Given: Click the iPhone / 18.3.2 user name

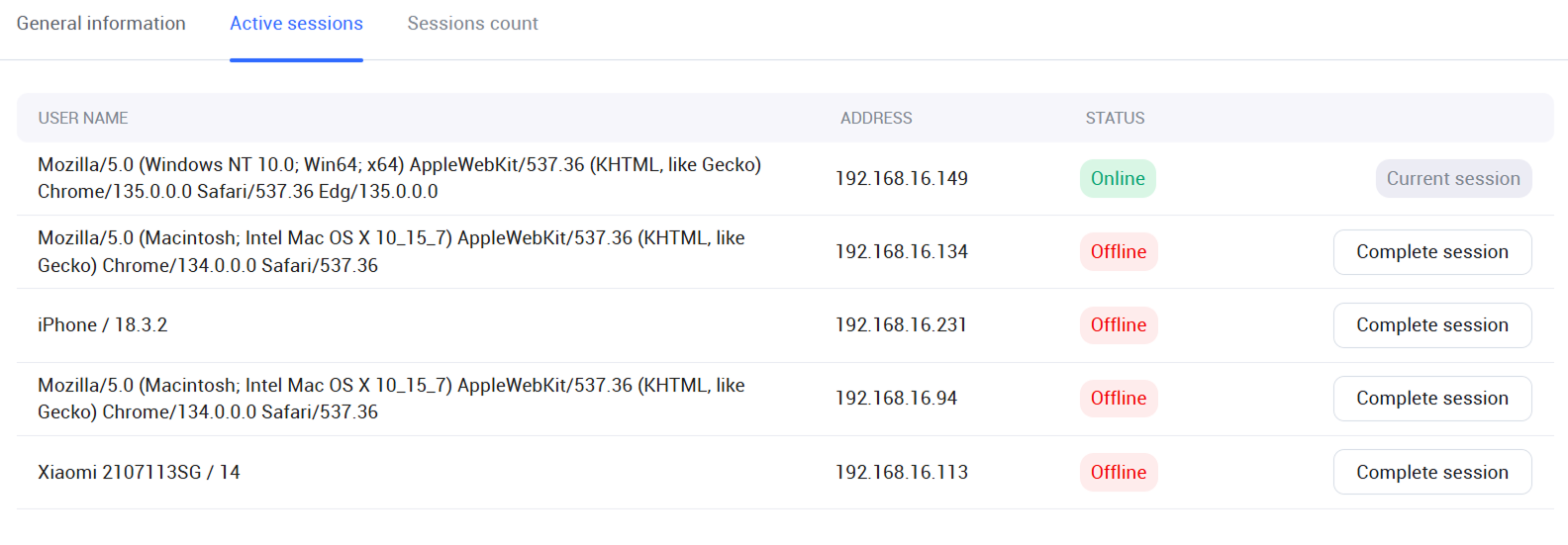Looking at the screenshot, I should click(103, 325).
